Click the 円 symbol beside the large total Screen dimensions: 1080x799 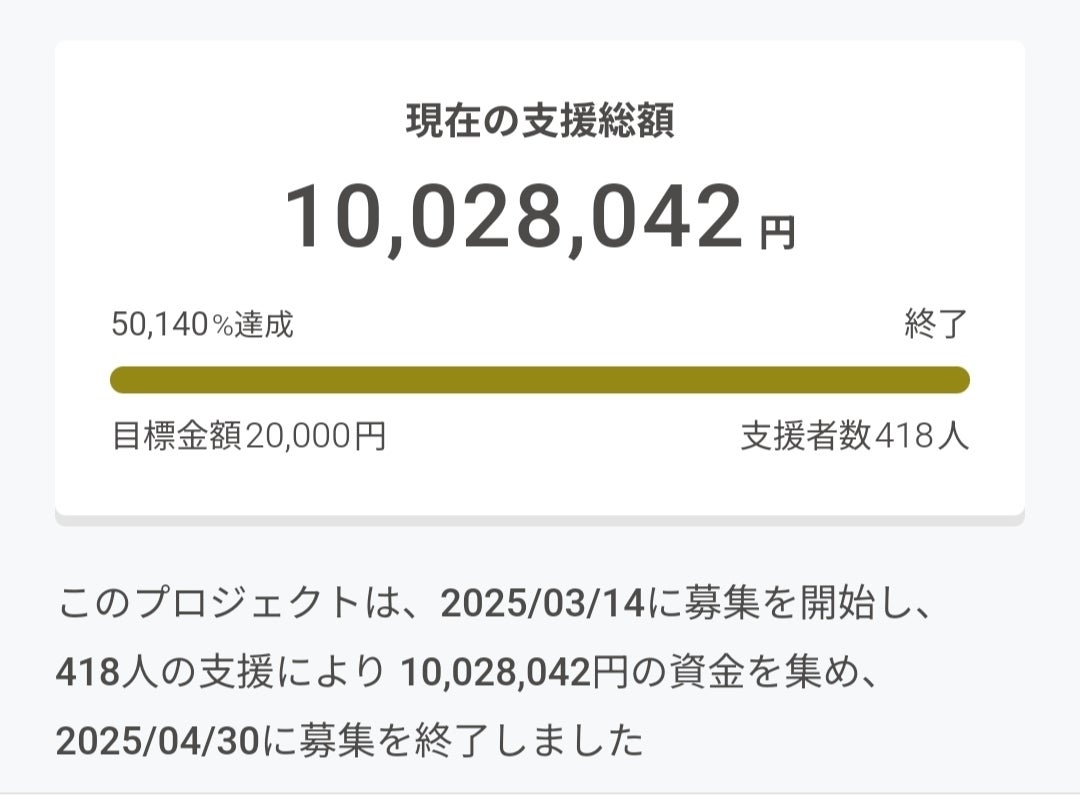click(776, 233)
